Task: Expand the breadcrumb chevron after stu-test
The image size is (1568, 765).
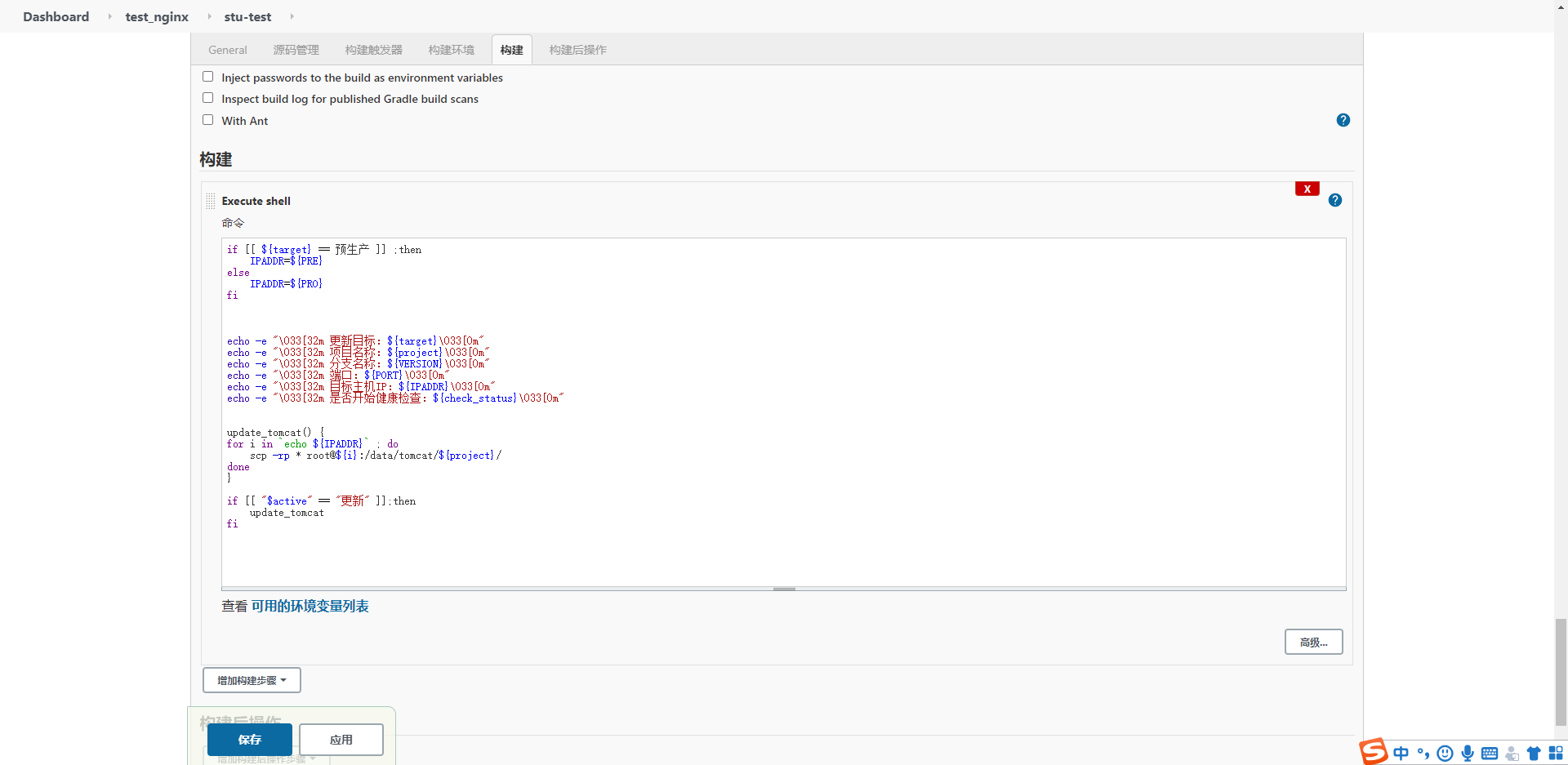Action: tap(291, 16)
